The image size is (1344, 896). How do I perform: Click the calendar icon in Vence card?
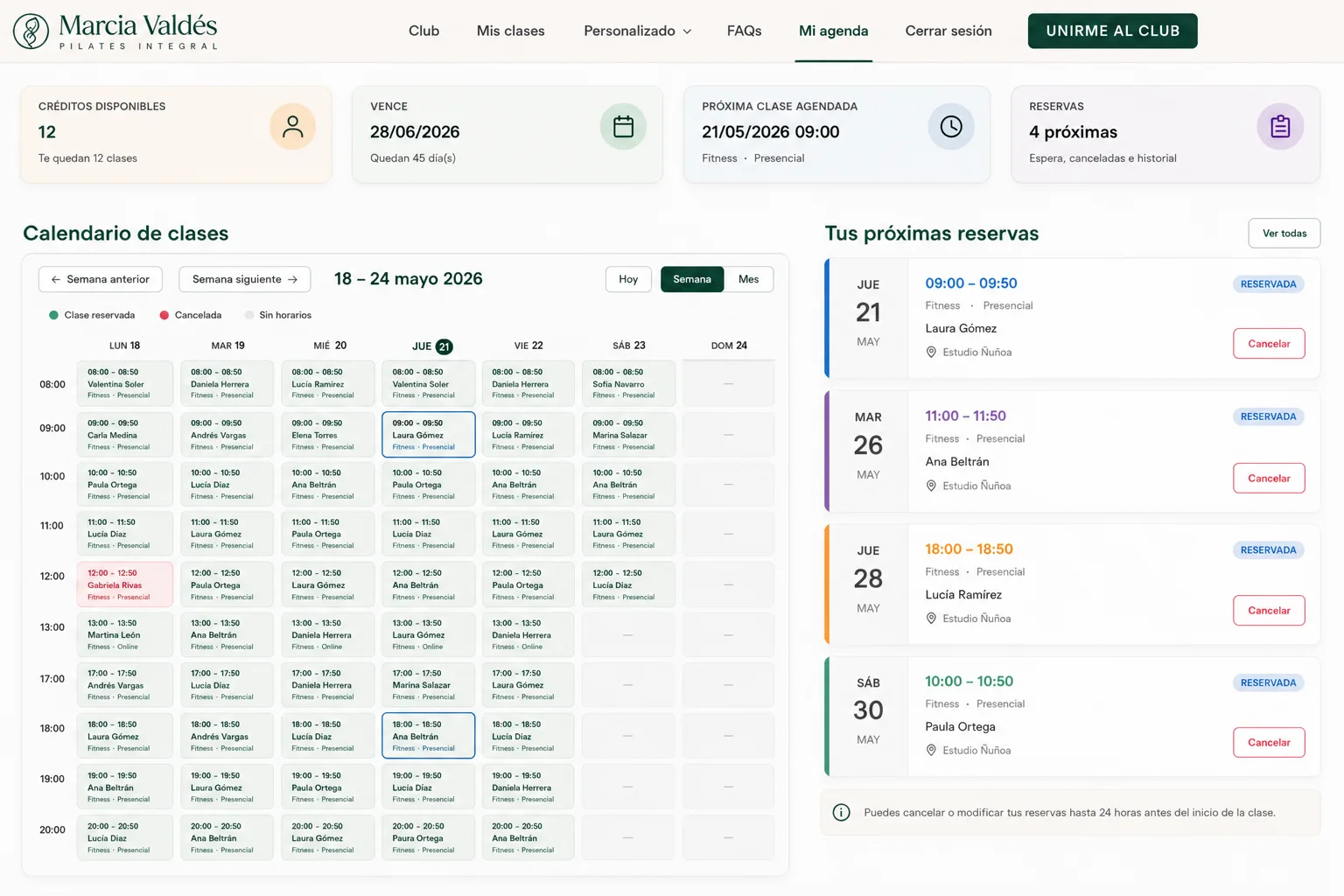(623, 127)
